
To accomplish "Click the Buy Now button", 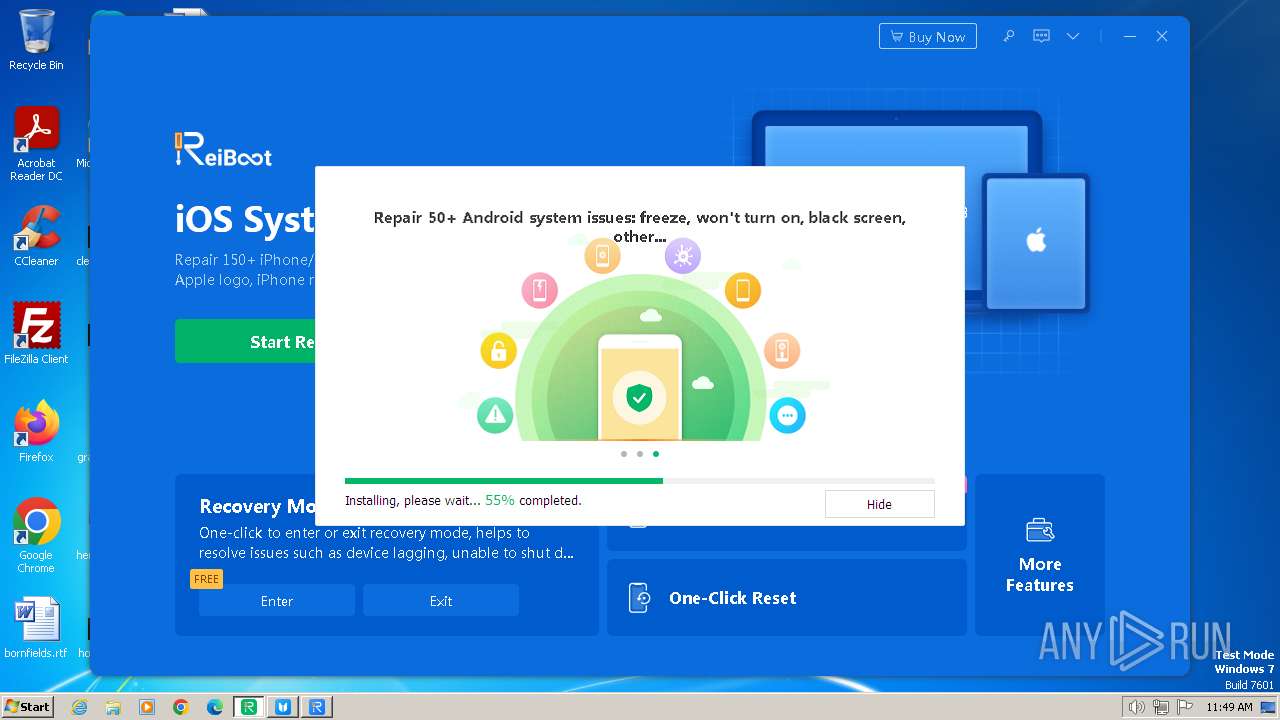I will click(x=928, y=37).
